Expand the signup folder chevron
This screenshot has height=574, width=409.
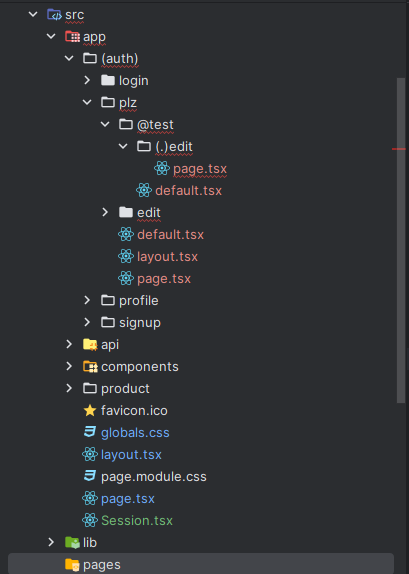point(87,323)
